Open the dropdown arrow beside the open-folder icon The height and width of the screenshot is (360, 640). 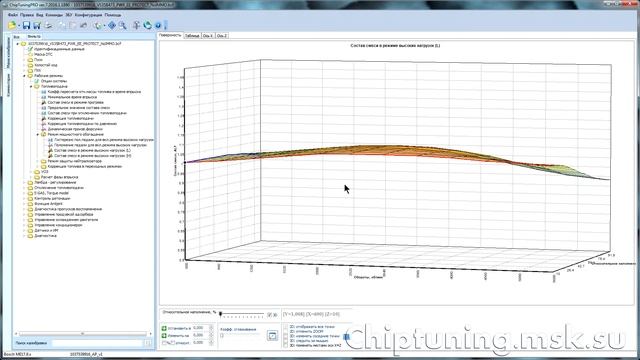click(x=19, y=26)
